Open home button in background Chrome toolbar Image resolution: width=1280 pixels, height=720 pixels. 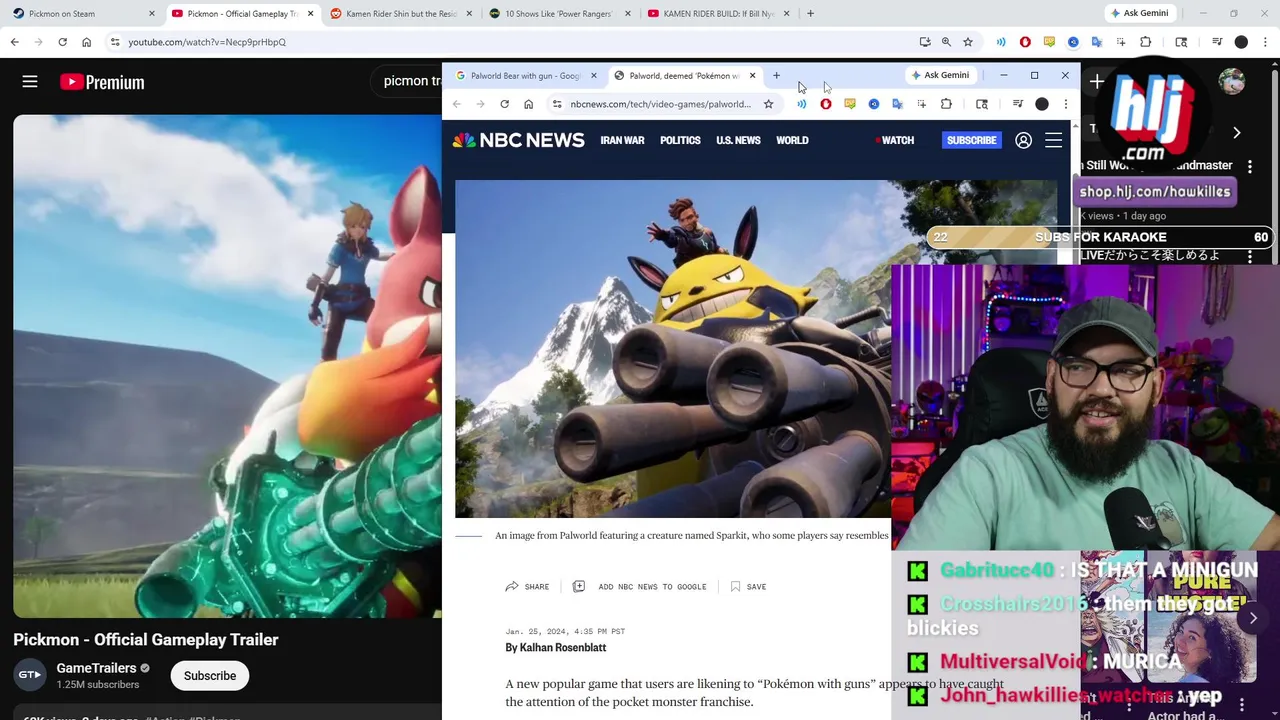[86, 42]
